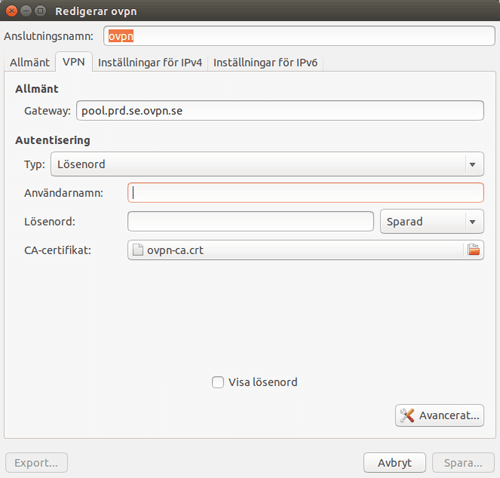The width and height of the screenshot is (500, 478).
Task: Click the Export... button
Action: tap(36, 463)
